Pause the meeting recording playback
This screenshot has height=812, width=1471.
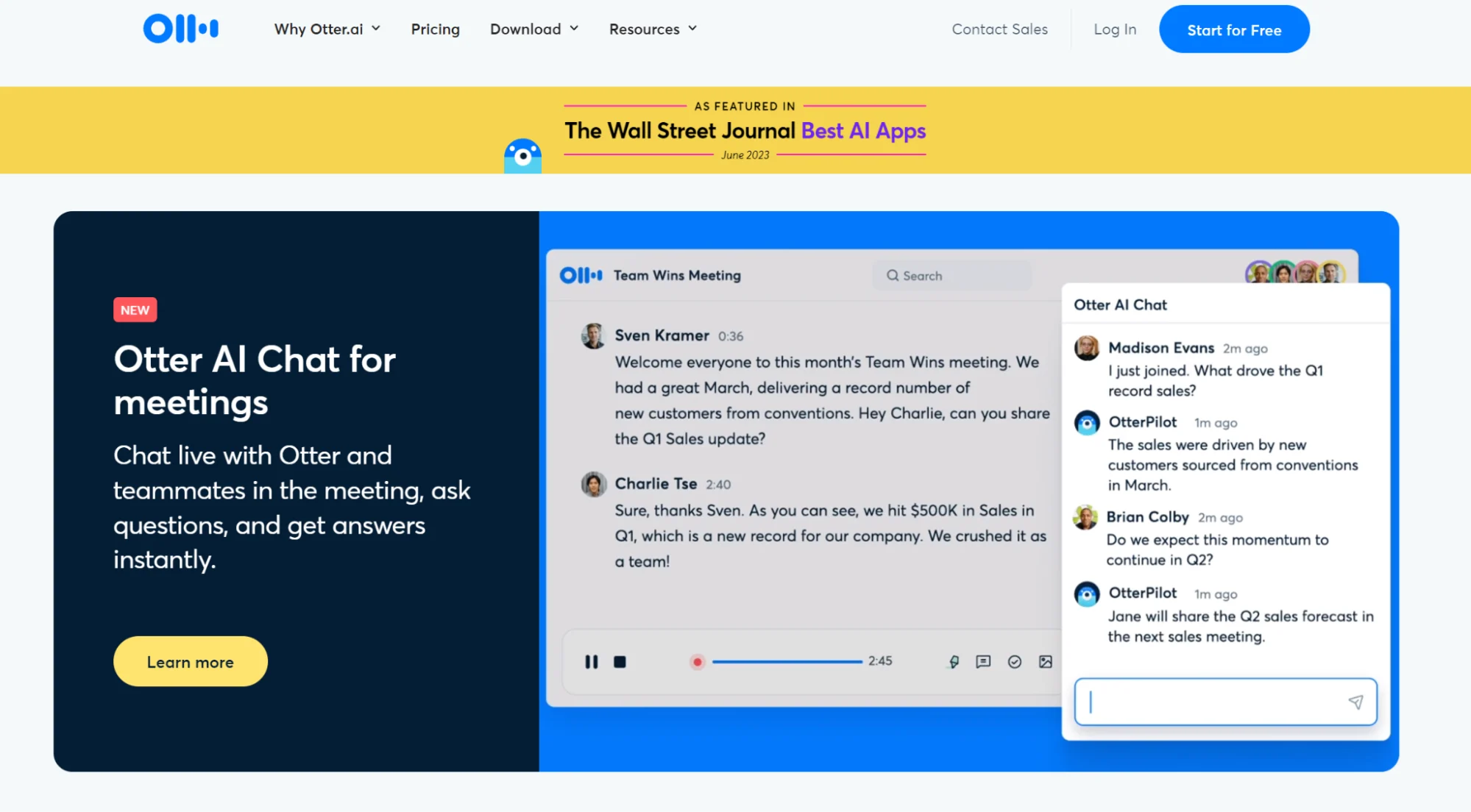591,662
